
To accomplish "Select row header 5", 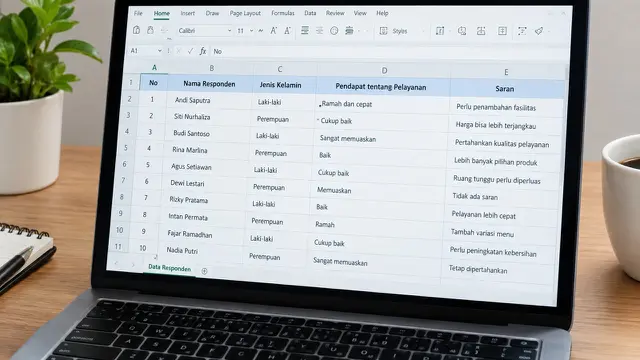I will (x=126, y=147).
